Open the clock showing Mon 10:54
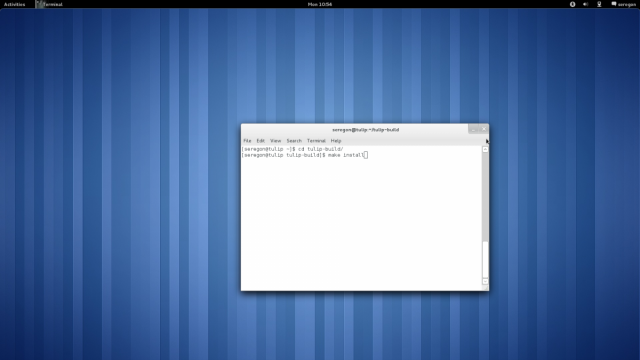 pyautogui.click(x=320, y=4)
